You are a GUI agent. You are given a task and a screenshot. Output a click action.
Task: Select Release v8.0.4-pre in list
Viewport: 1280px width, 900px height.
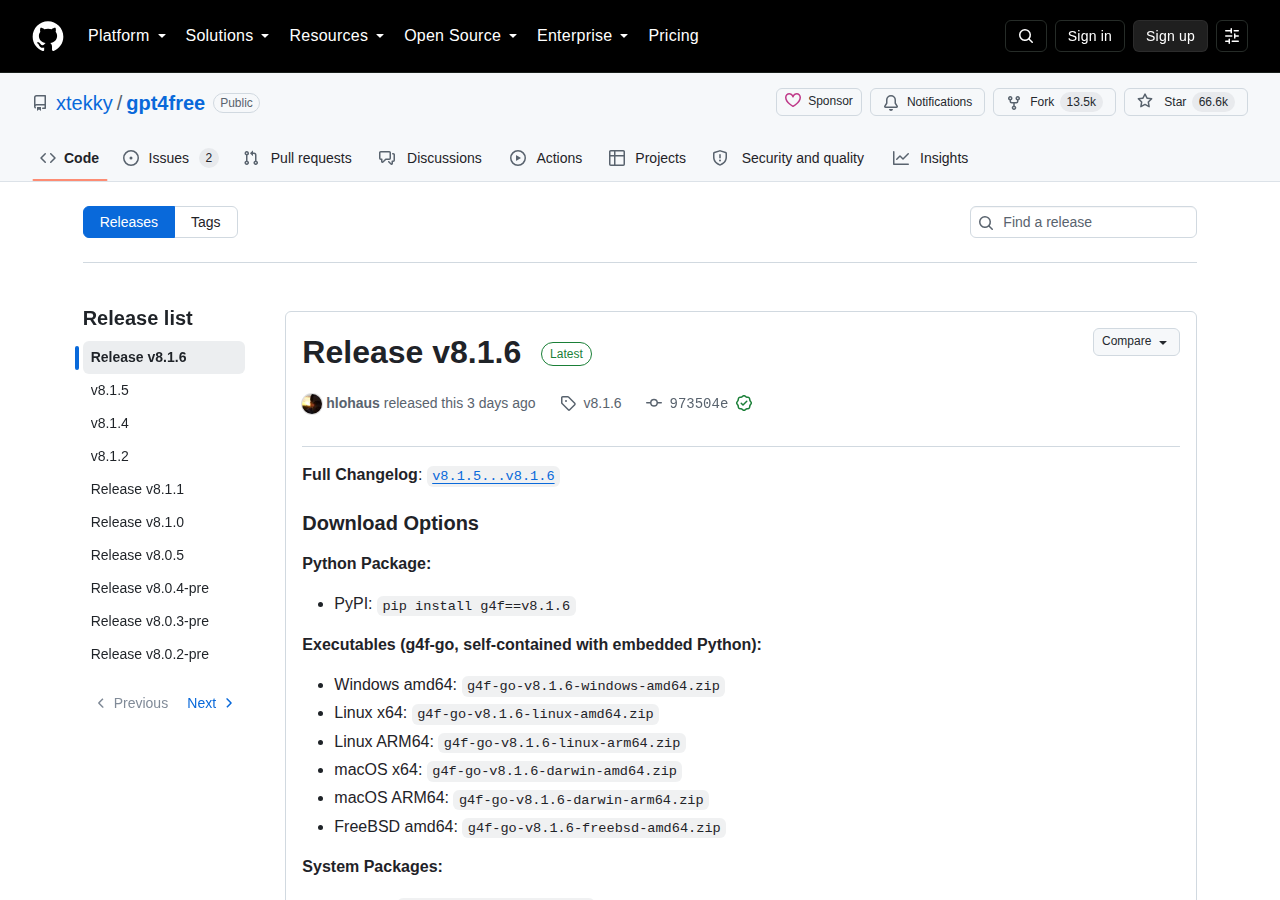click(164, 588)
